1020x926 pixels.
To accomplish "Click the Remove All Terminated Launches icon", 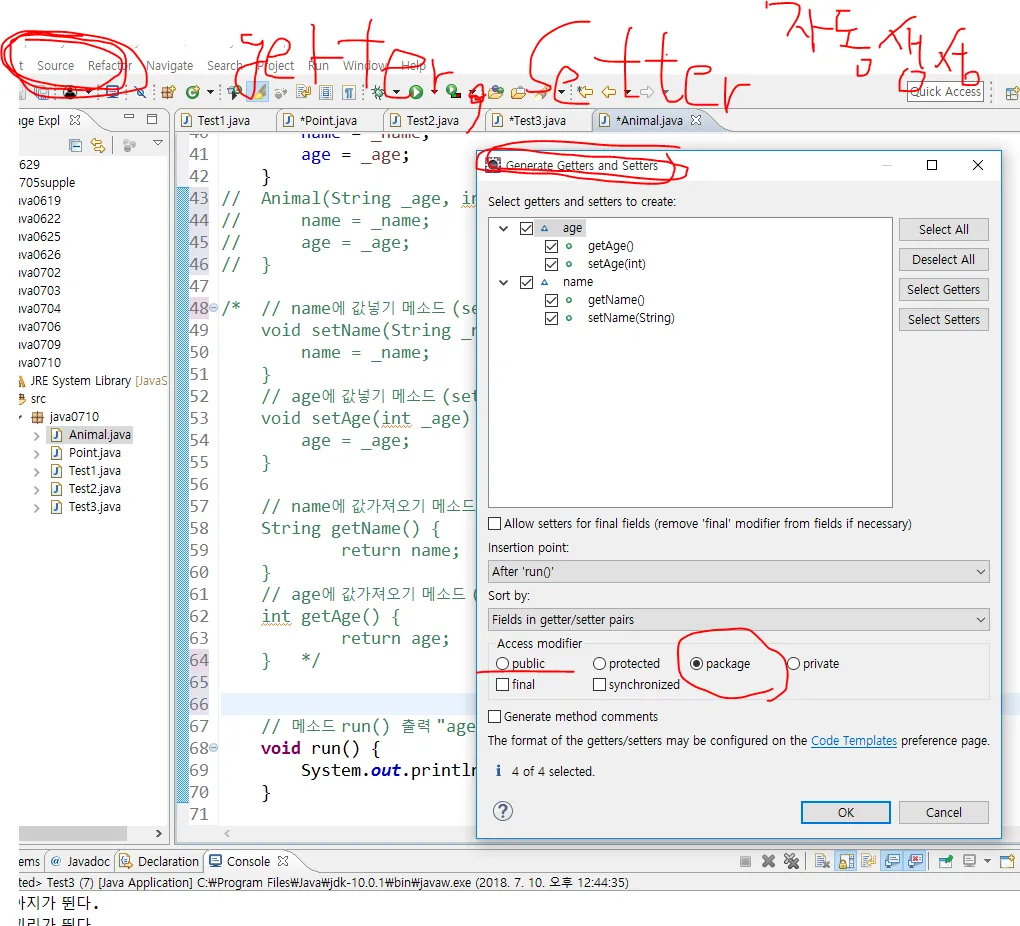I will tap(791, 862).
